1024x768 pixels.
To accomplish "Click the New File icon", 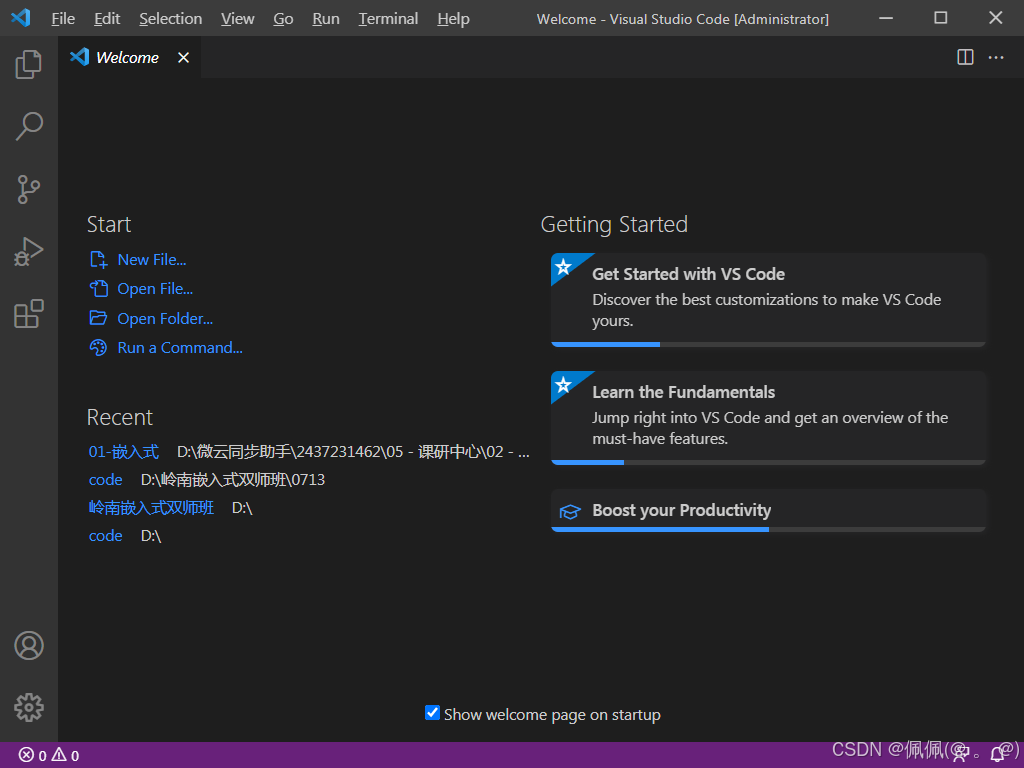I will [99, 260].
